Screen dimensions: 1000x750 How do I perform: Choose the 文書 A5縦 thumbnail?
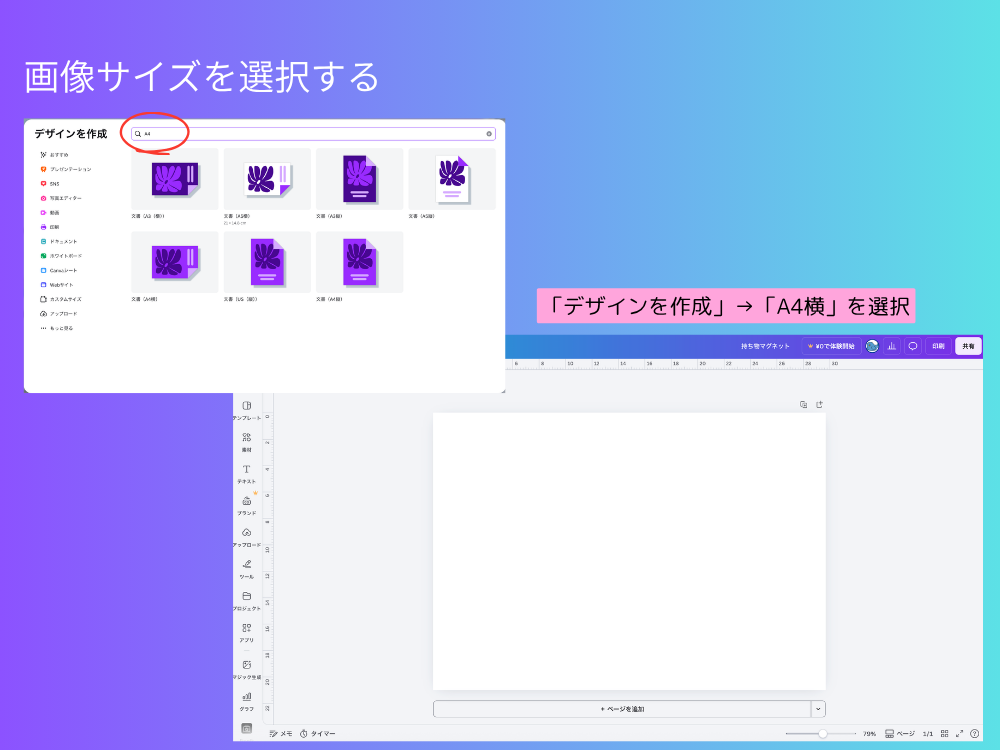click(x=452, y=179)
